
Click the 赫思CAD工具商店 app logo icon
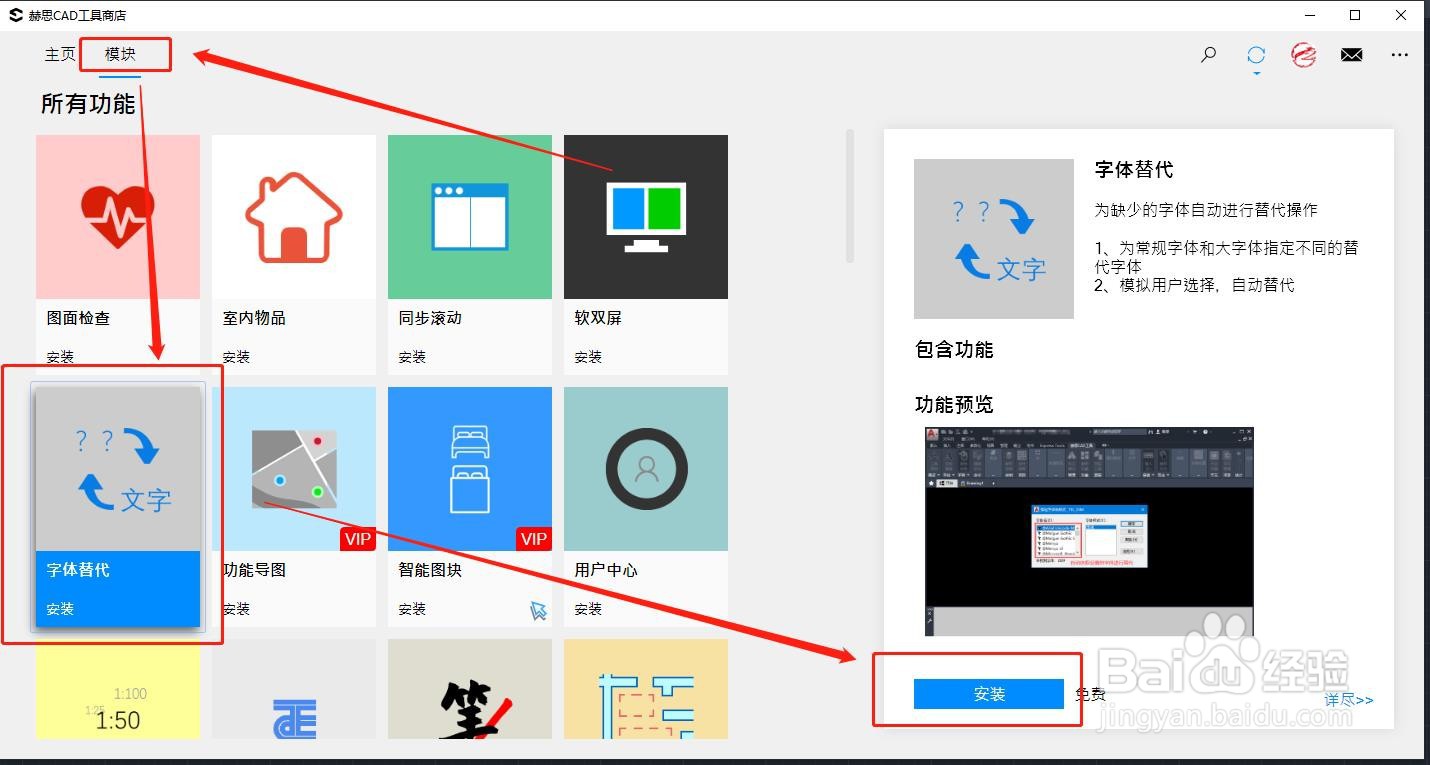click(x=15, y=15)
